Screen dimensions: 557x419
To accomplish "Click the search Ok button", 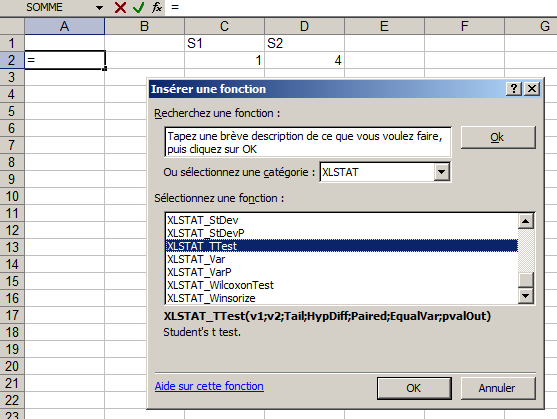I will pos(498,137).
